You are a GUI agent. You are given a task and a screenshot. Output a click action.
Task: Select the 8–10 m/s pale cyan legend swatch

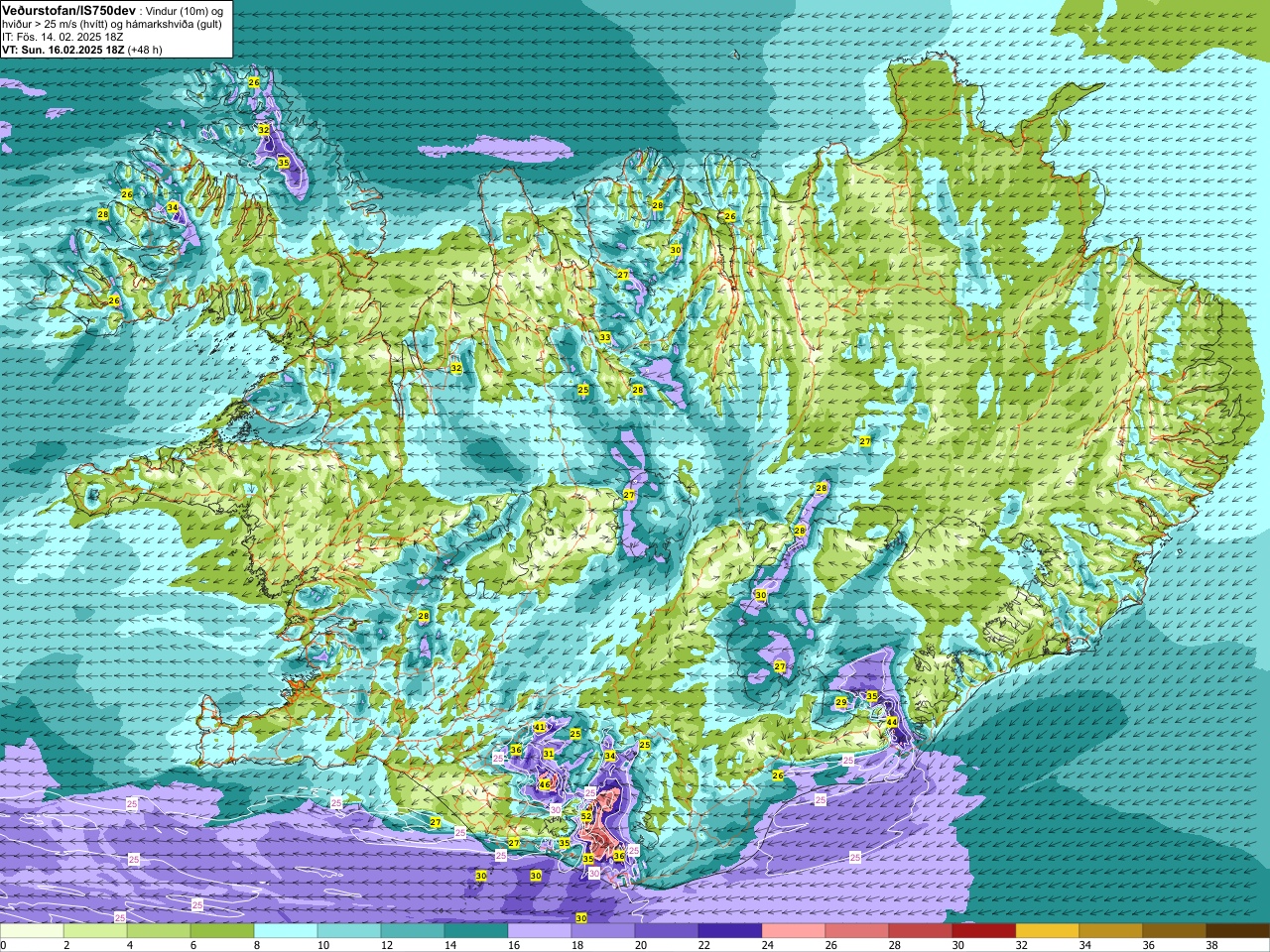(x=286, y=931)
